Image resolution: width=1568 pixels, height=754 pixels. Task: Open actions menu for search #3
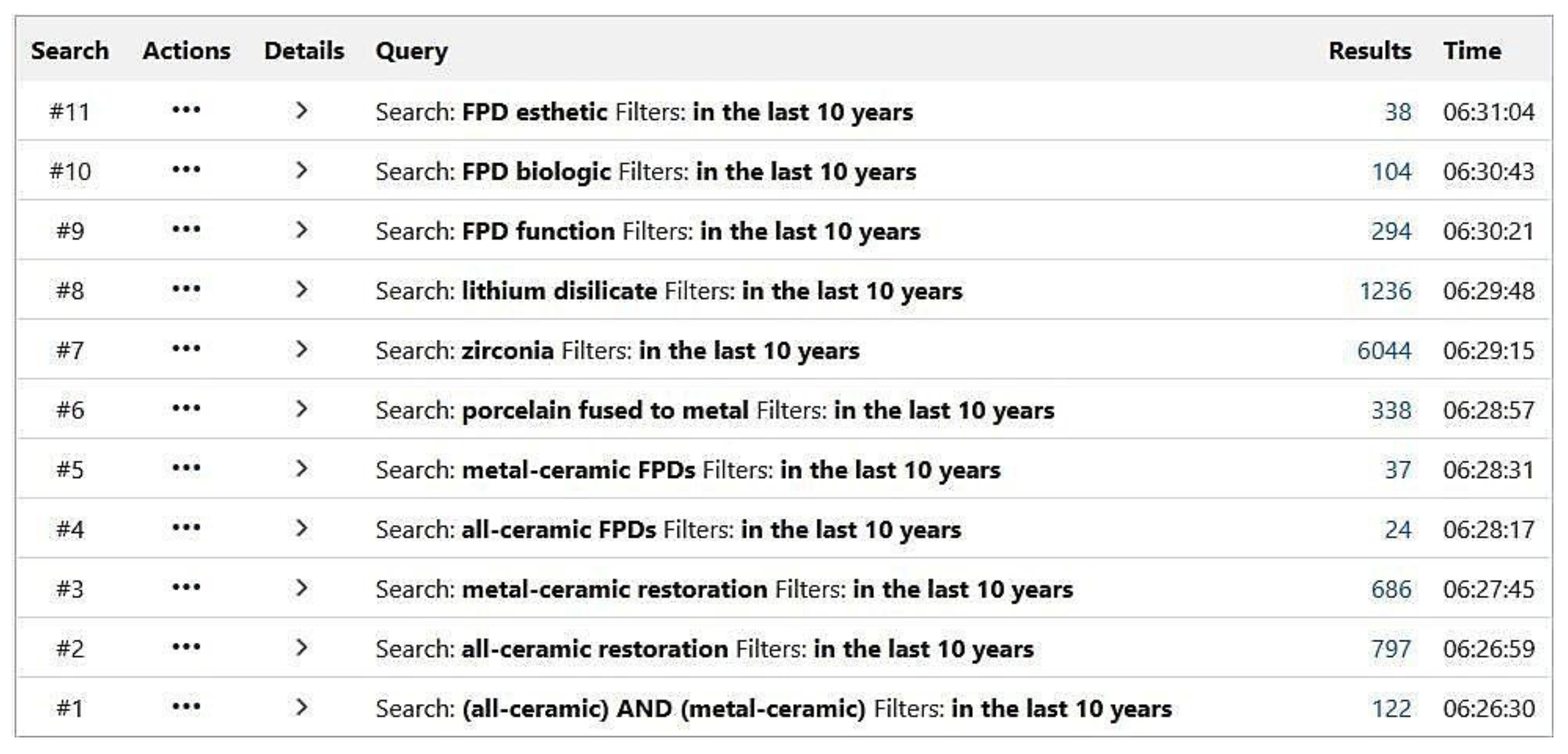point(186,587)
